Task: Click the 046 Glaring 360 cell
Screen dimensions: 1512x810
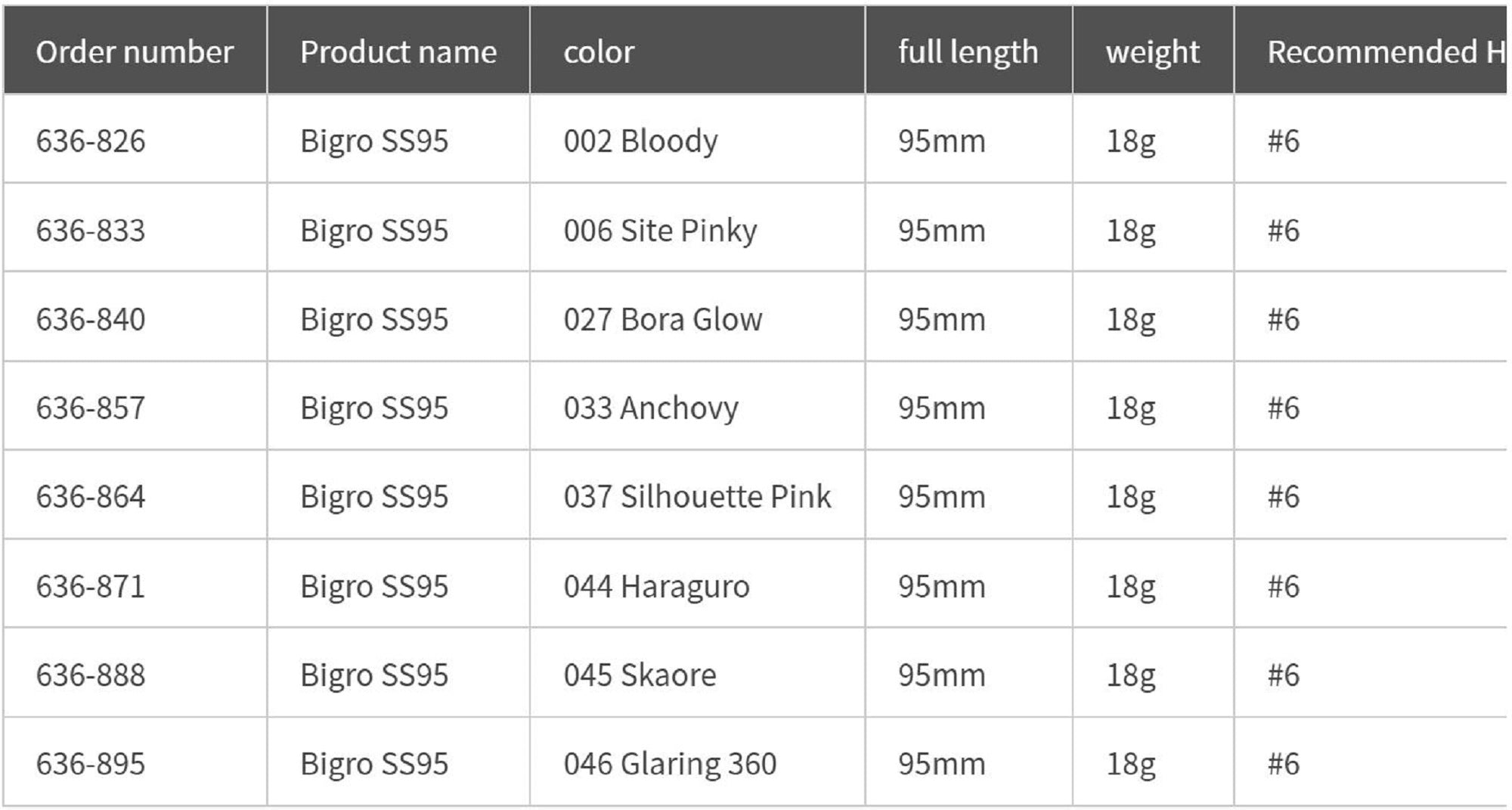Action: click(x=670, y=764)
